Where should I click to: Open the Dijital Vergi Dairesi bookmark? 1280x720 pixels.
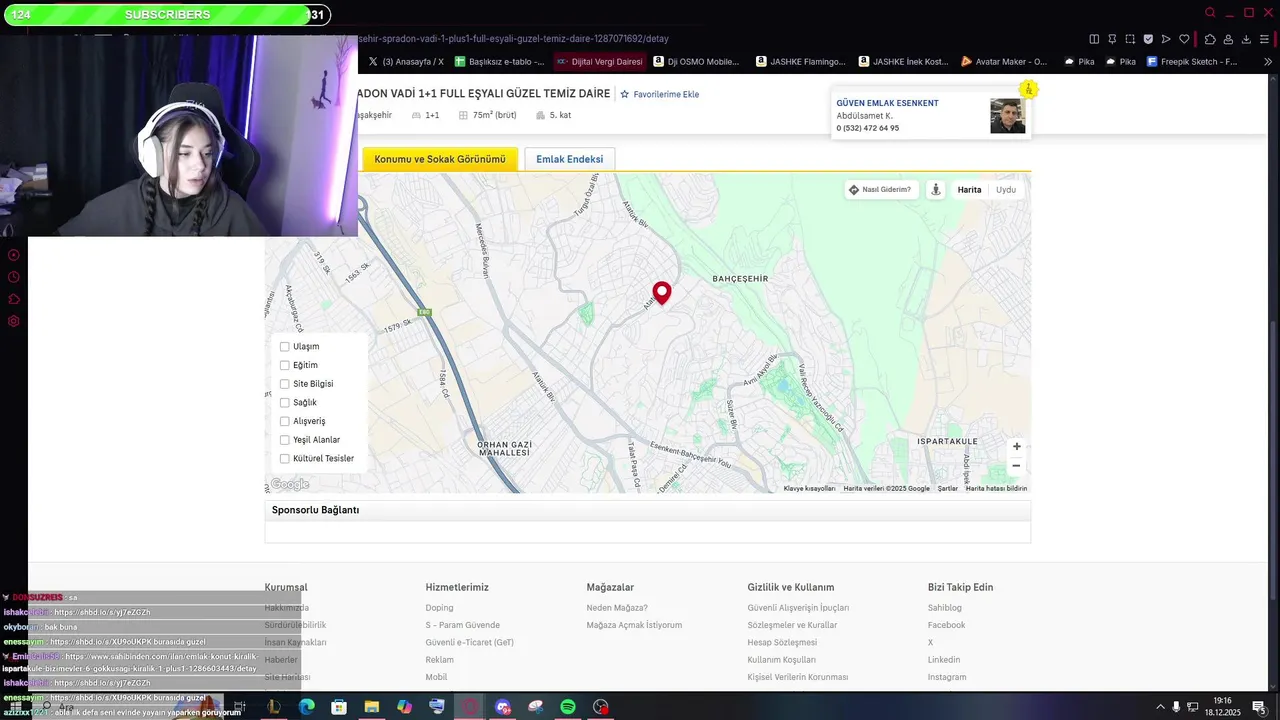tap(600, 61)
